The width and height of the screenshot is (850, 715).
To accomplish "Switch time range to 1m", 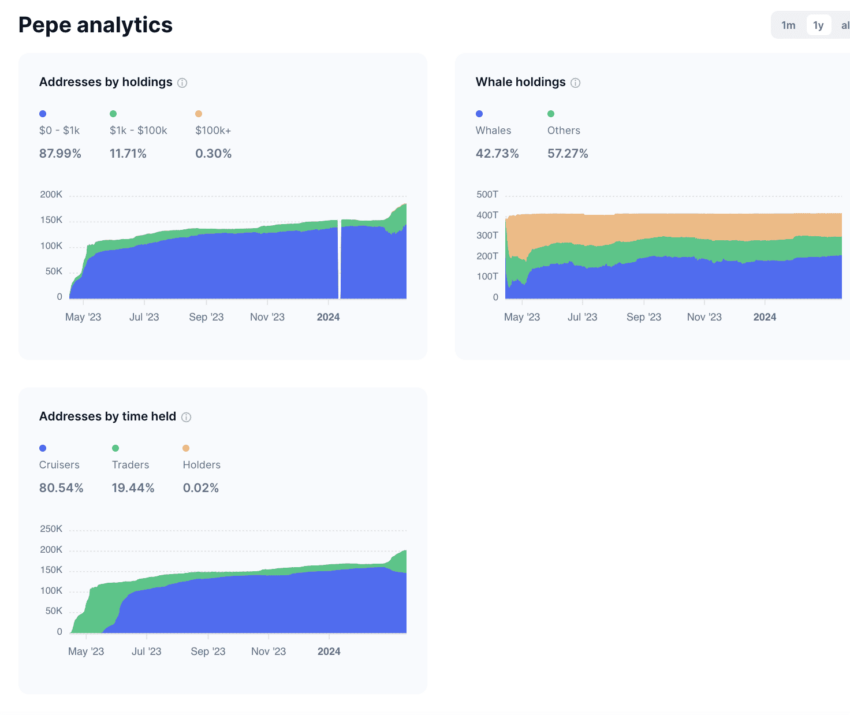I will (788, 25).
